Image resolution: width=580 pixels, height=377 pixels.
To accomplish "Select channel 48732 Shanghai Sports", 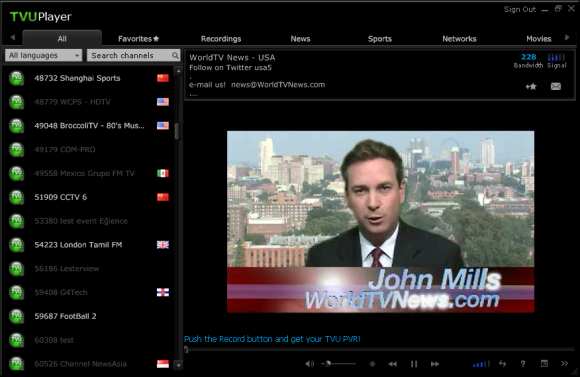I will (x=89, y=78).
